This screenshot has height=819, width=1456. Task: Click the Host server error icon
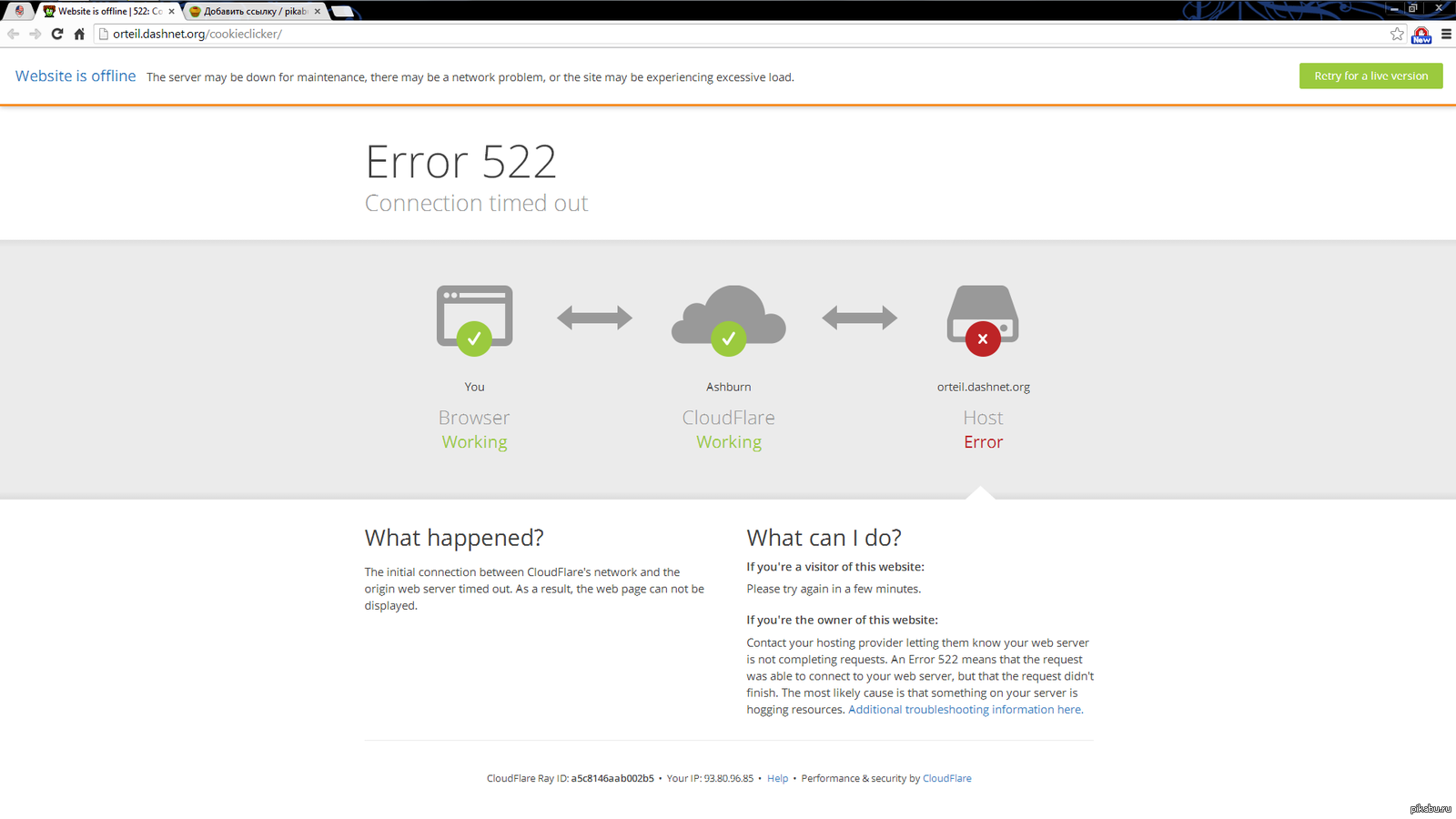click(983, 320)
